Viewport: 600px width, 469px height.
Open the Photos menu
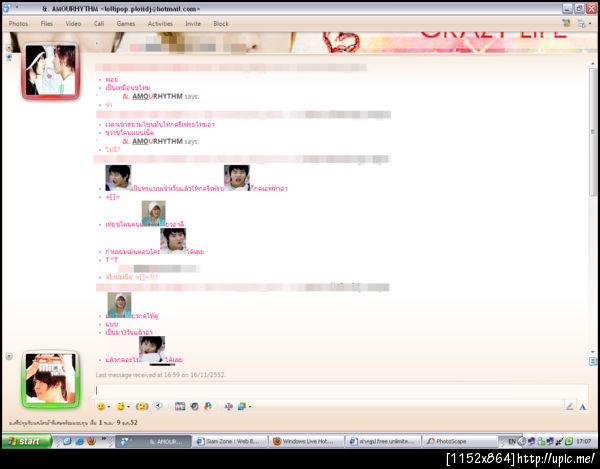(18, 24)
